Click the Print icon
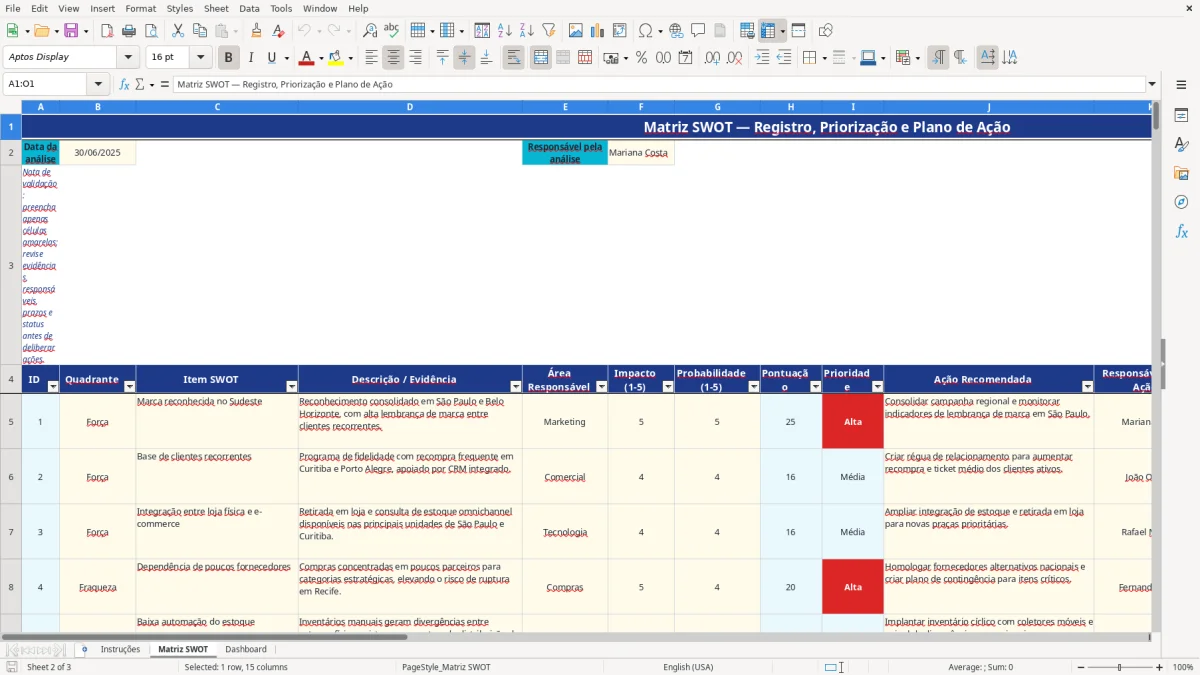 pyautogui.click(x=129, y=31)
